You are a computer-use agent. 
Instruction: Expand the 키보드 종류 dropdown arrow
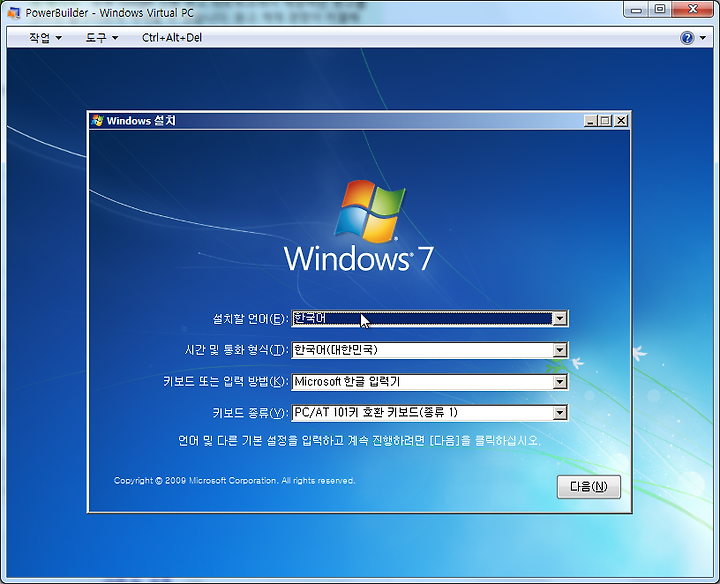[x=559, y=413]
